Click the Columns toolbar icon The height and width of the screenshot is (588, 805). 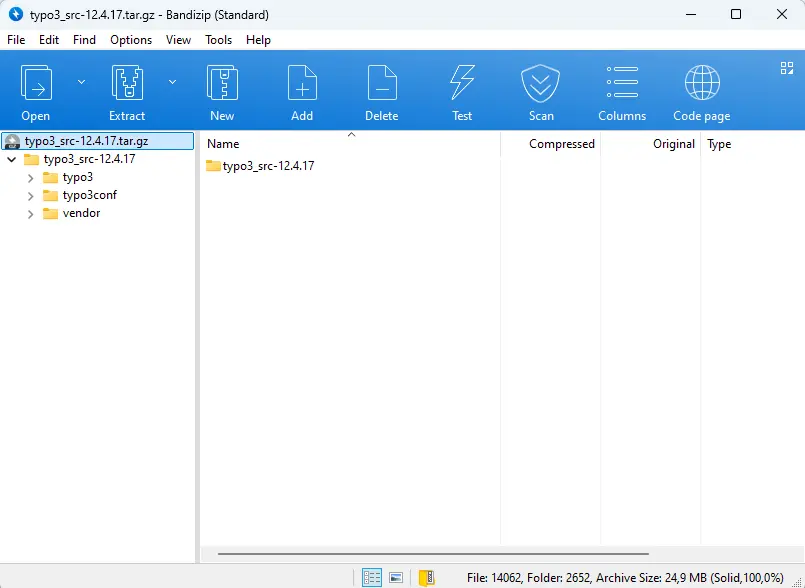621,90
